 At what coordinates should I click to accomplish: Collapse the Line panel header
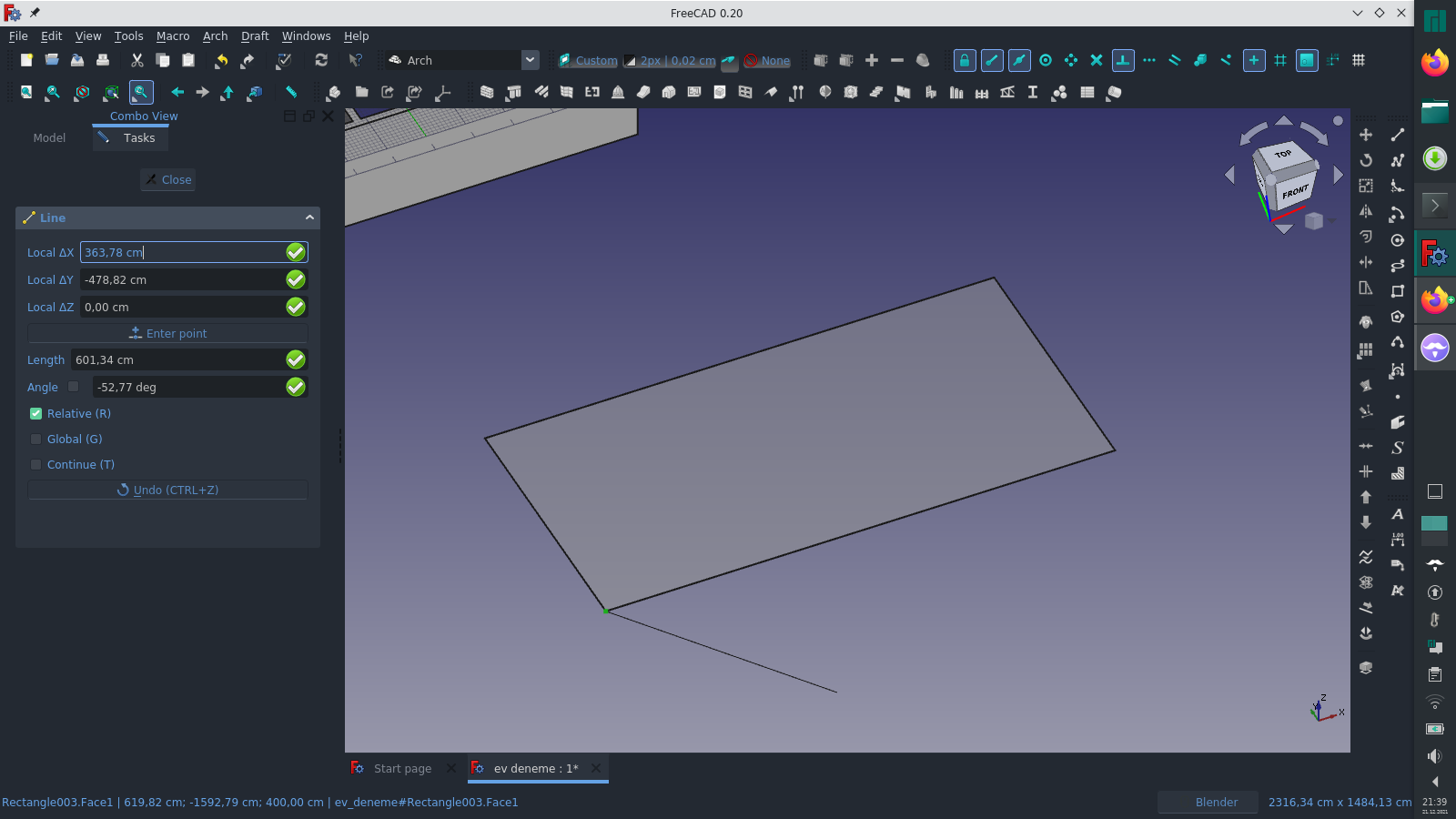tap(310, 217)
